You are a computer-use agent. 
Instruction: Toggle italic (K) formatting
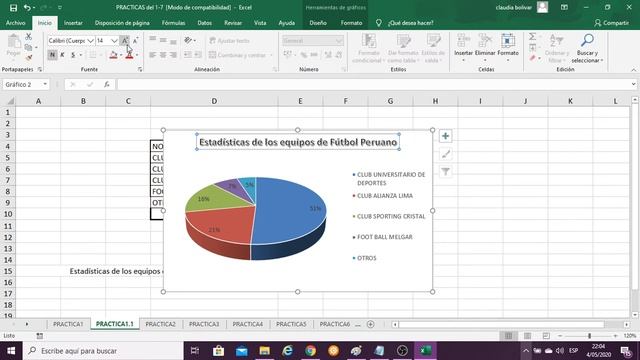point(62,55)
